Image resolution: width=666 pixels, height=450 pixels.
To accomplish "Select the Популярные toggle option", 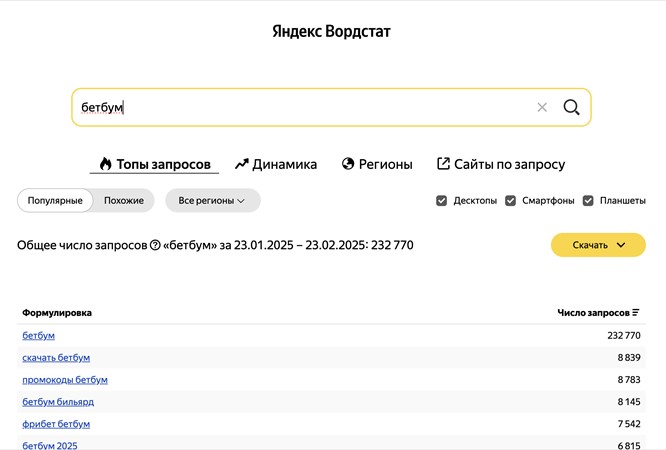I will [x=55, y=201].
